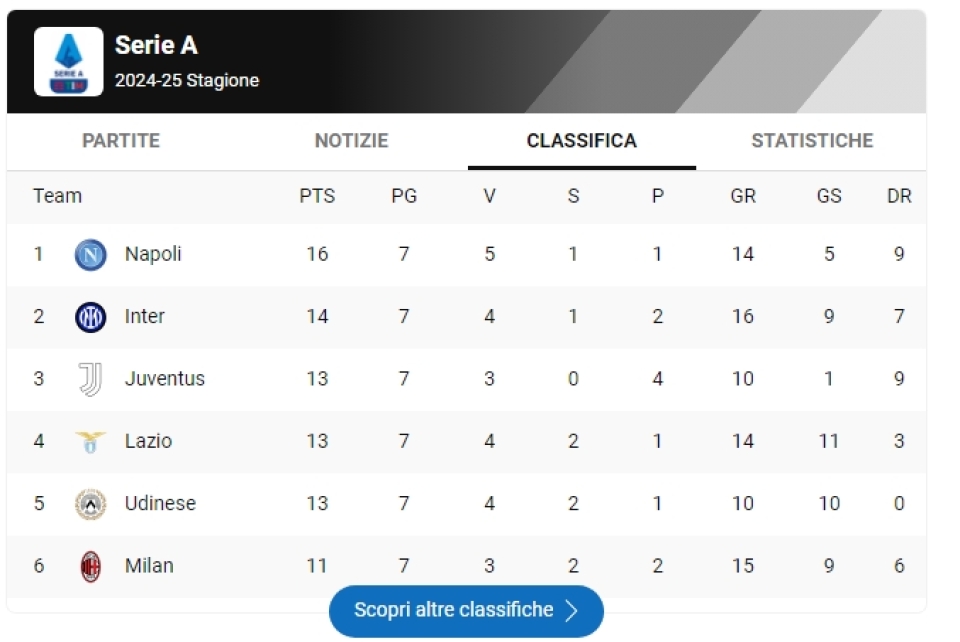Click the Napoli club crest
The image size is (960, 642).
[x=90, y=255]
